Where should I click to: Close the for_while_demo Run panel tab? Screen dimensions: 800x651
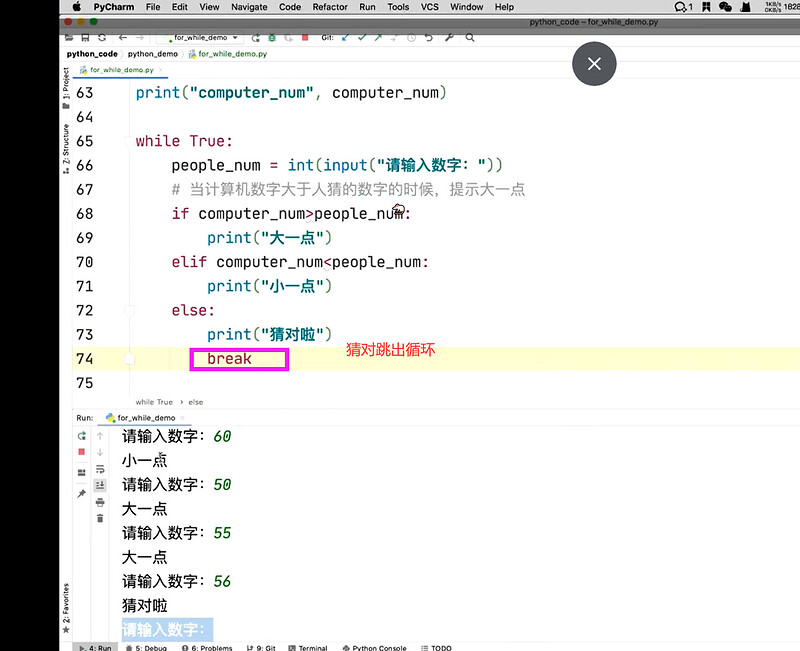(182, 418)
